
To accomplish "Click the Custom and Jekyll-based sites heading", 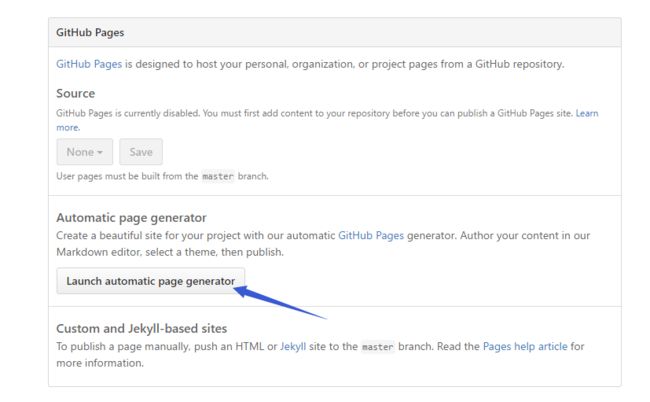I will 141,328.
